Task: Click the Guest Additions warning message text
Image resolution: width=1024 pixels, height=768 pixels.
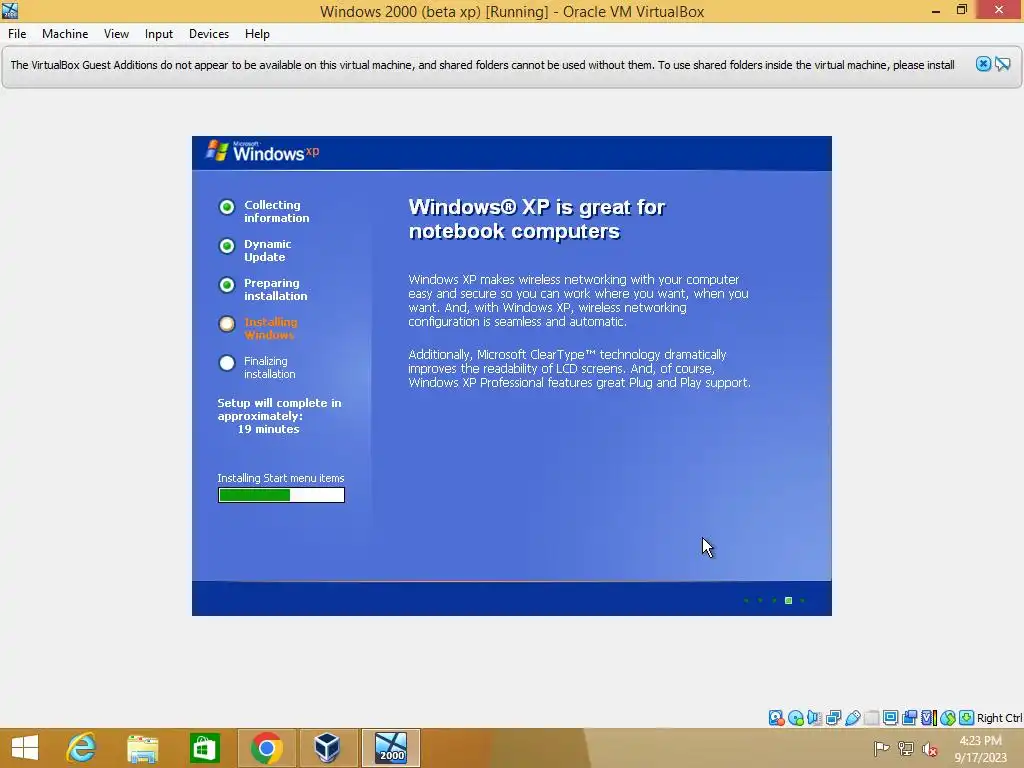Action: pos(483,65)
